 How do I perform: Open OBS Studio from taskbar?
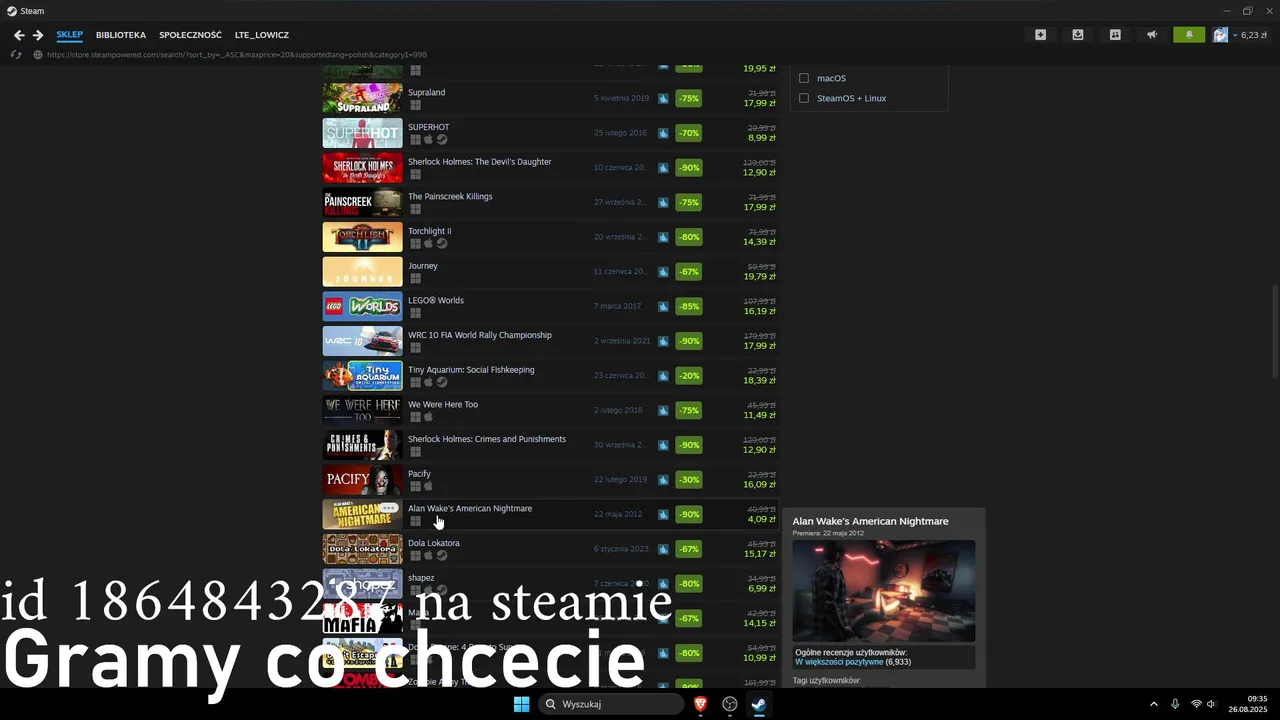(730, 704)
